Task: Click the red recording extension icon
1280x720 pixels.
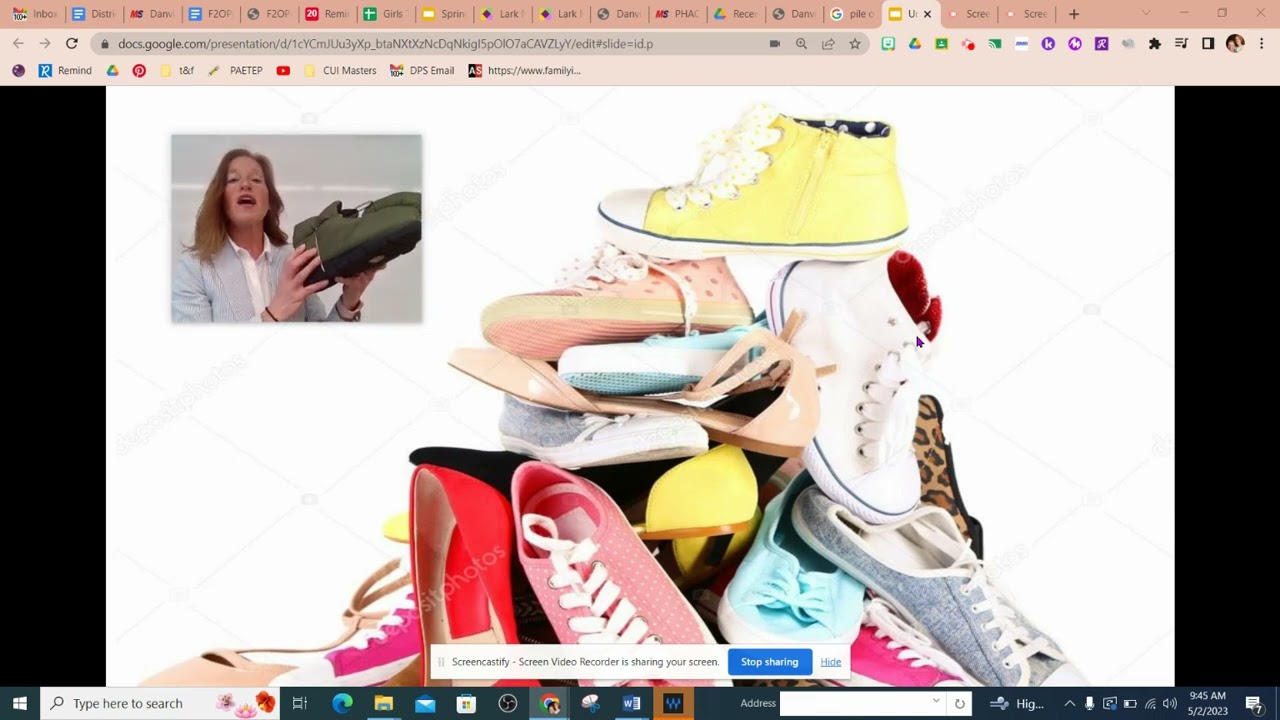Action: 968,44
